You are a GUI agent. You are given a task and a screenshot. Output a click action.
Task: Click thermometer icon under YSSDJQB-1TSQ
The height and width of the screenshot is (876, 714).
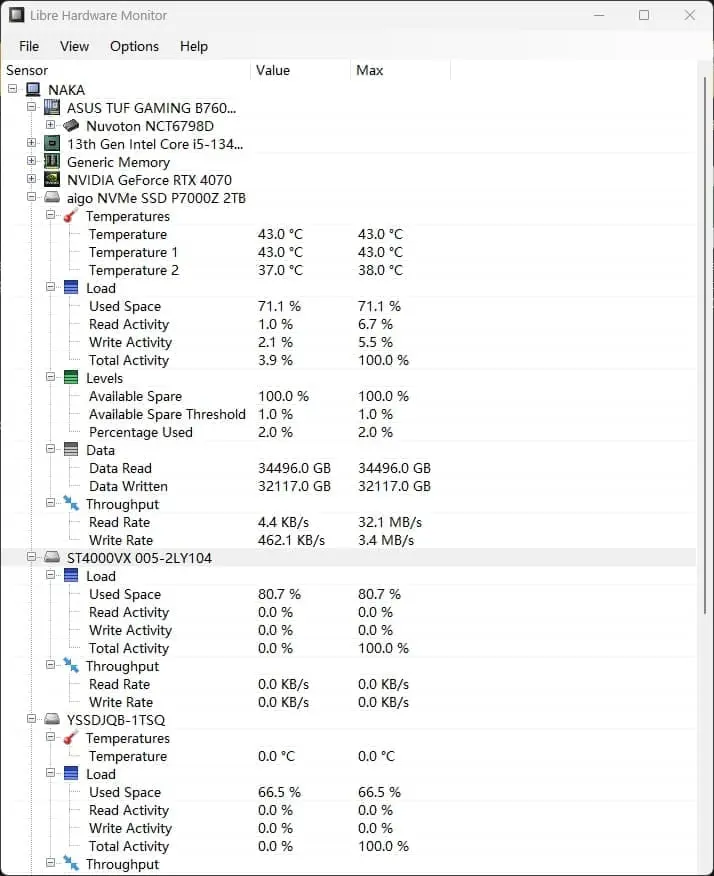(71, 737)
